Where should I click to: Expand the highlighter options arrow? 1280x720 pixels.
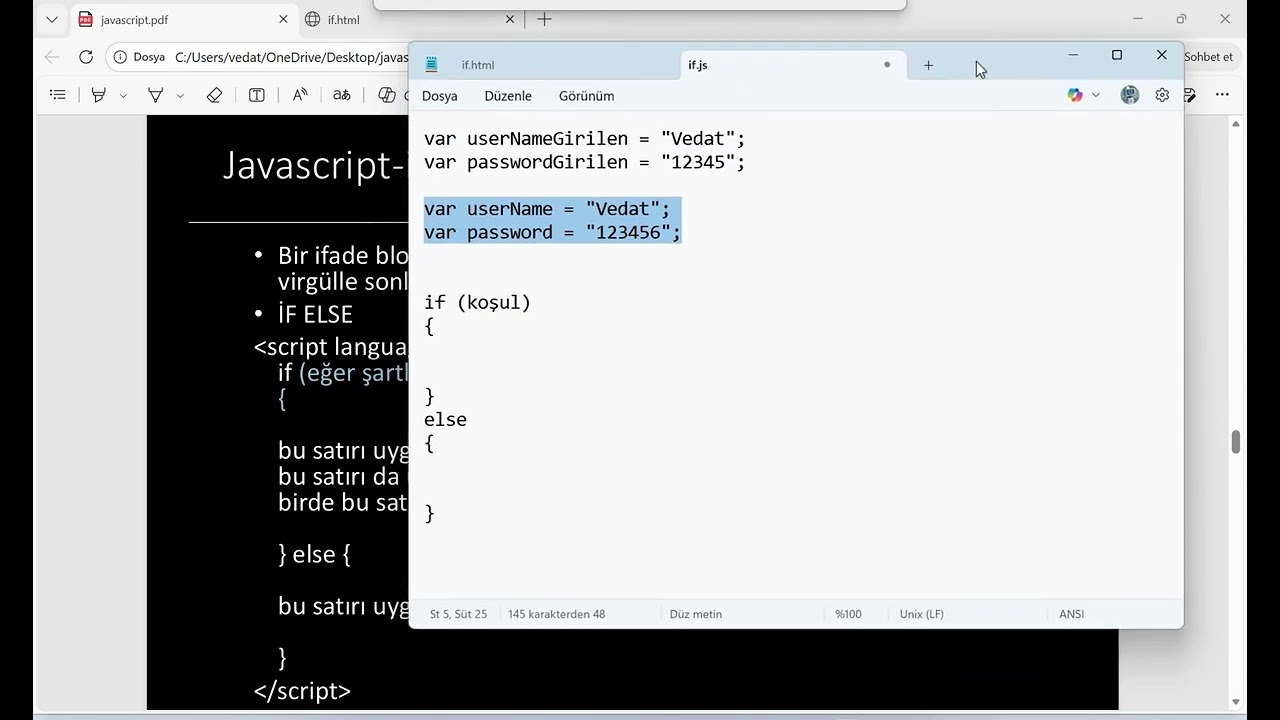(180, 96)
